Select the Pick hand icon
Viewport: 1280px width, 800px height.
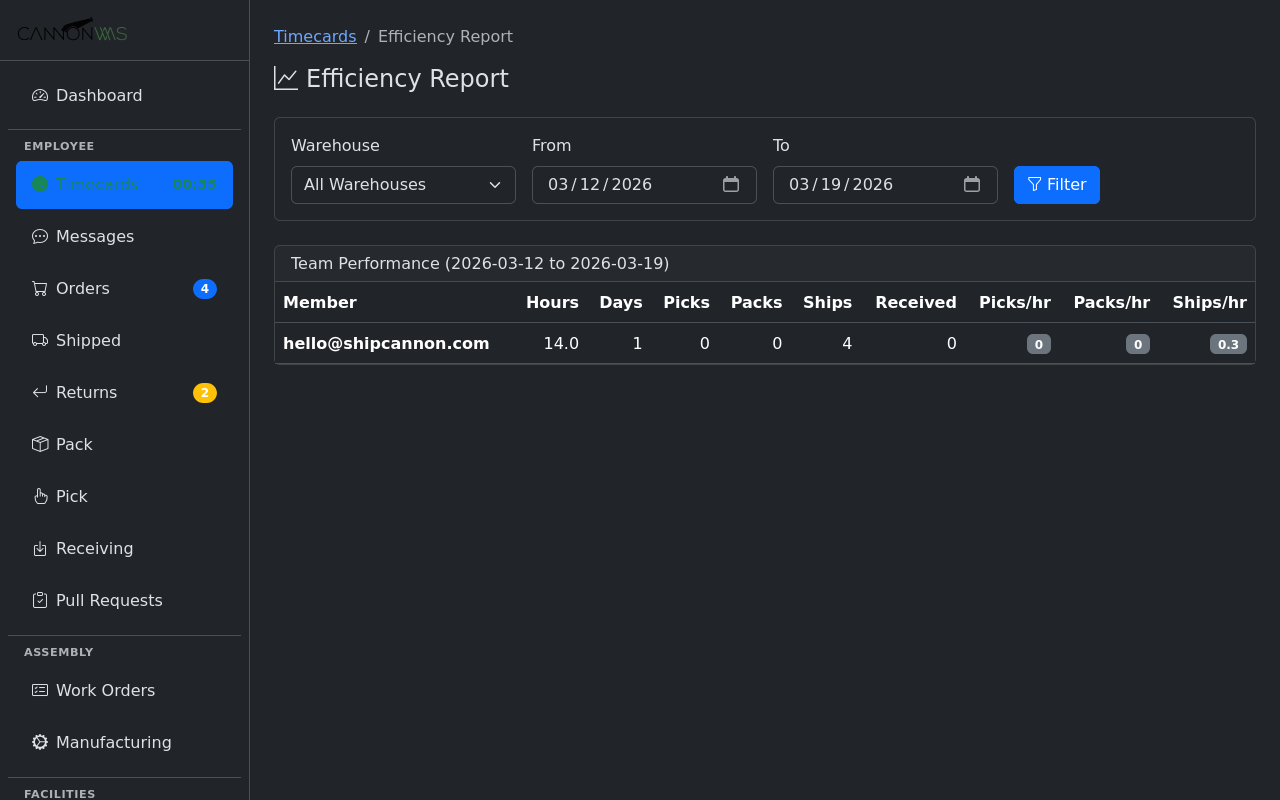(39, 496)
